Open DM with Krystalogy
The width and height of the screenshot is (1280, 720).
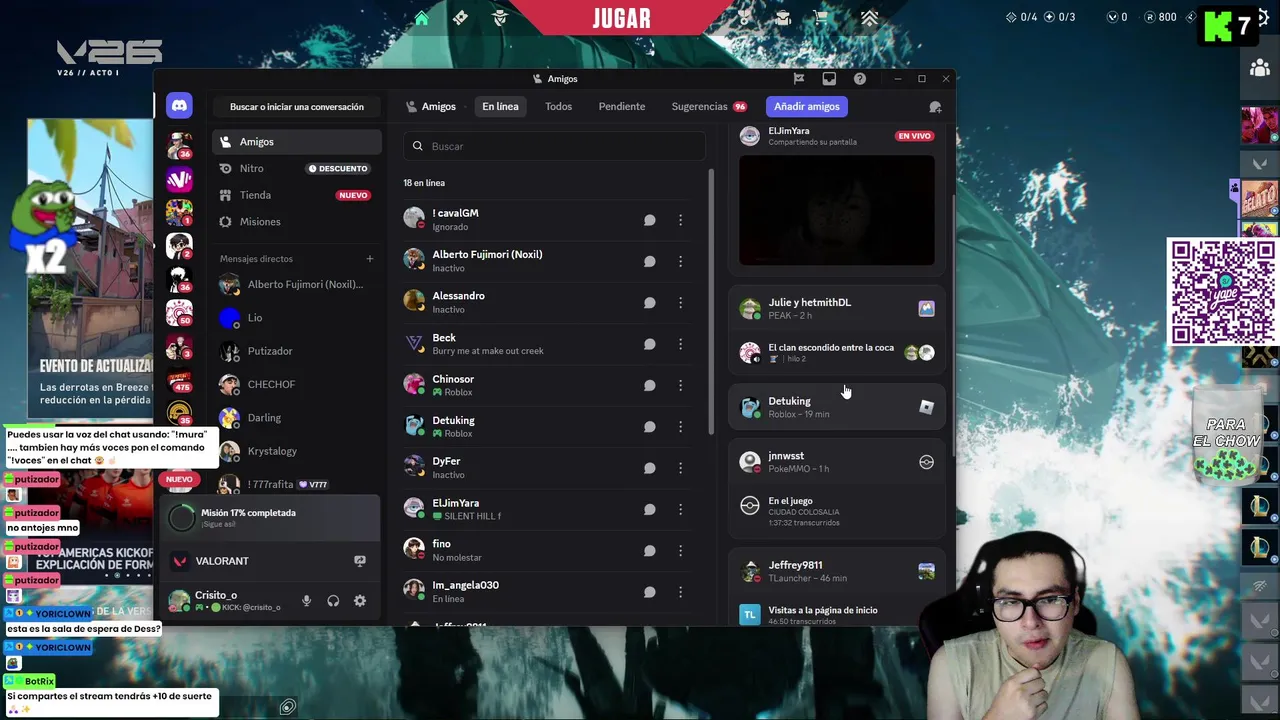(x=297, y=451)
